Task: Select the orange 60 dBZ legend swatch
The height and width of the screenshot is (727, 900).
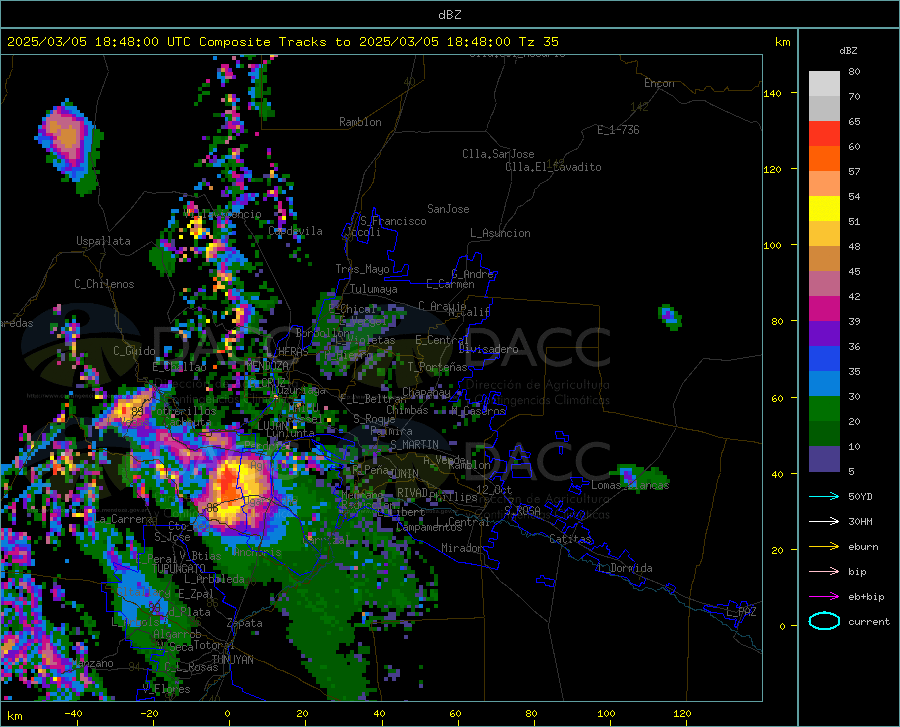Action: [x=824, y=158]
